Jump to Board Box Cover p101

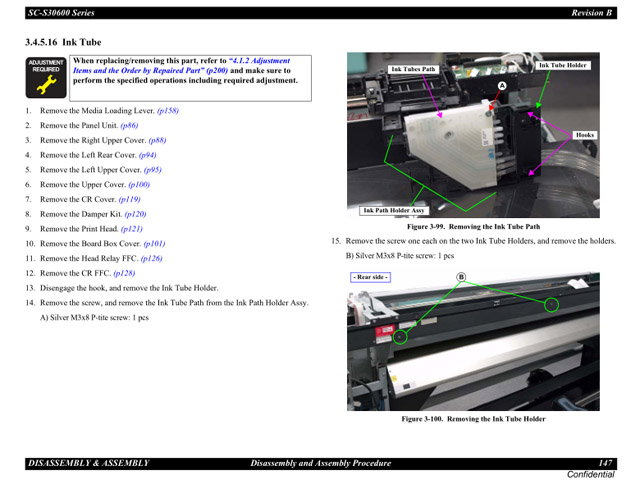click(x=154, y=244)
